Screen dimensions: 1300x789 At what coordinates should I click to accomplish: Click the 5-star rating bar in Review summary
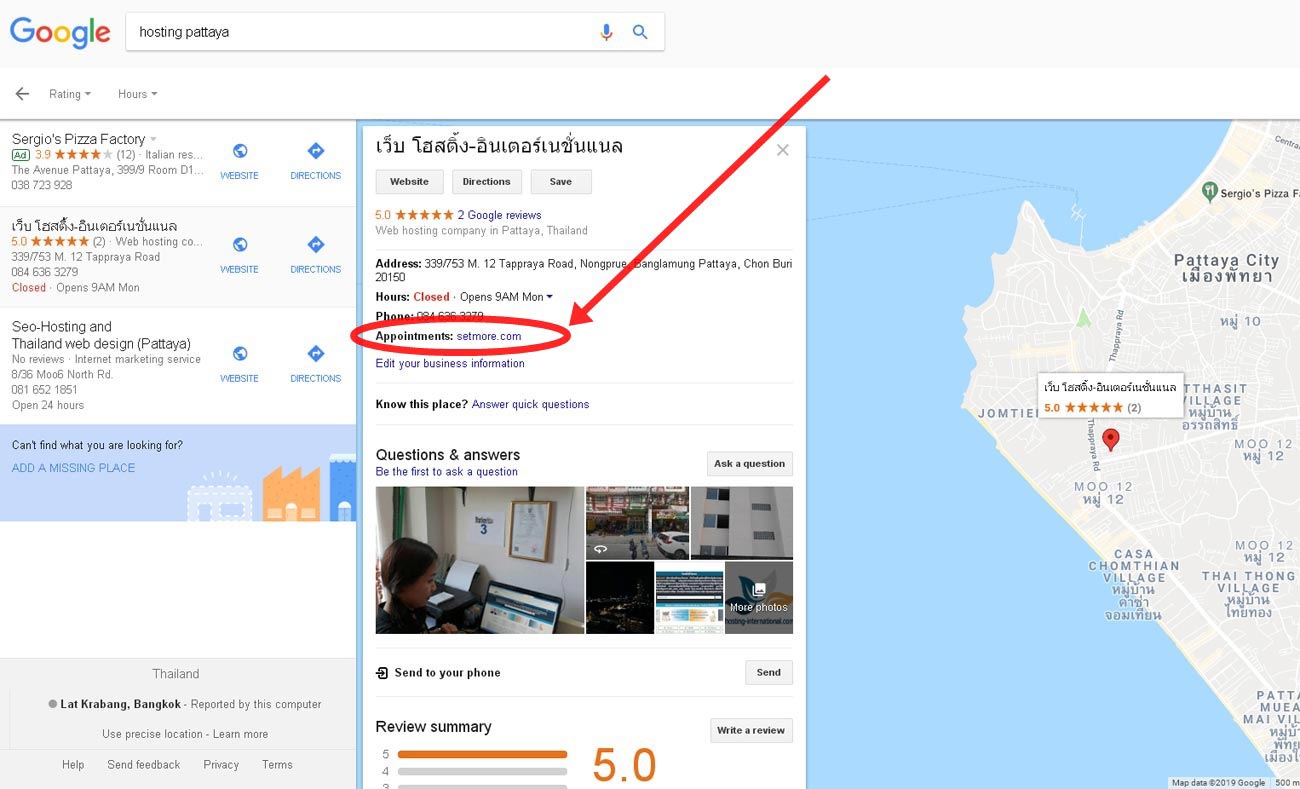(482, 755)
